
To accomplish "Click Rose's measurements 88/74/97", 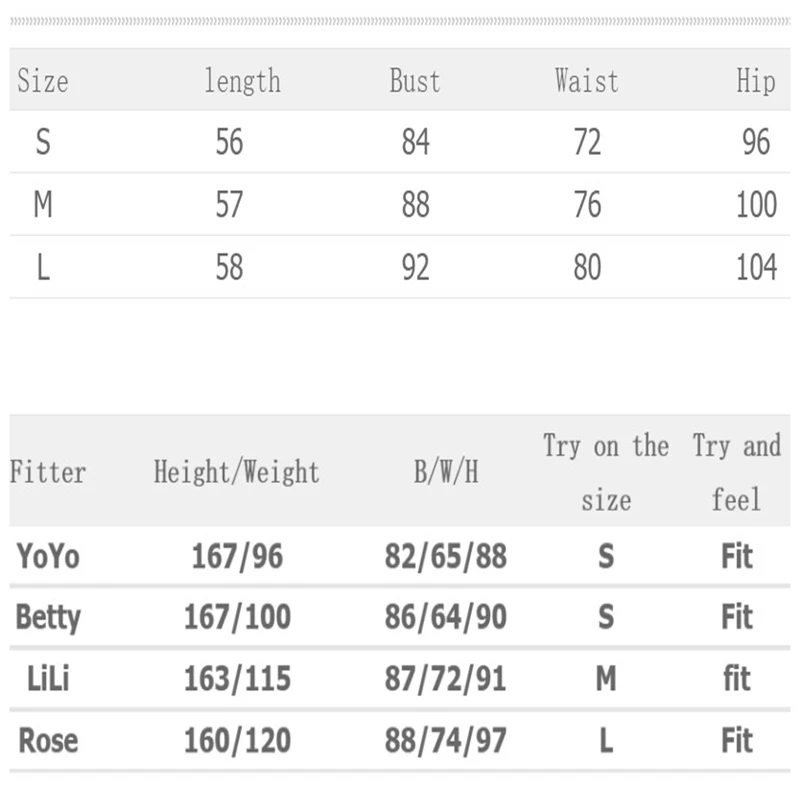I will coord(446,741).
